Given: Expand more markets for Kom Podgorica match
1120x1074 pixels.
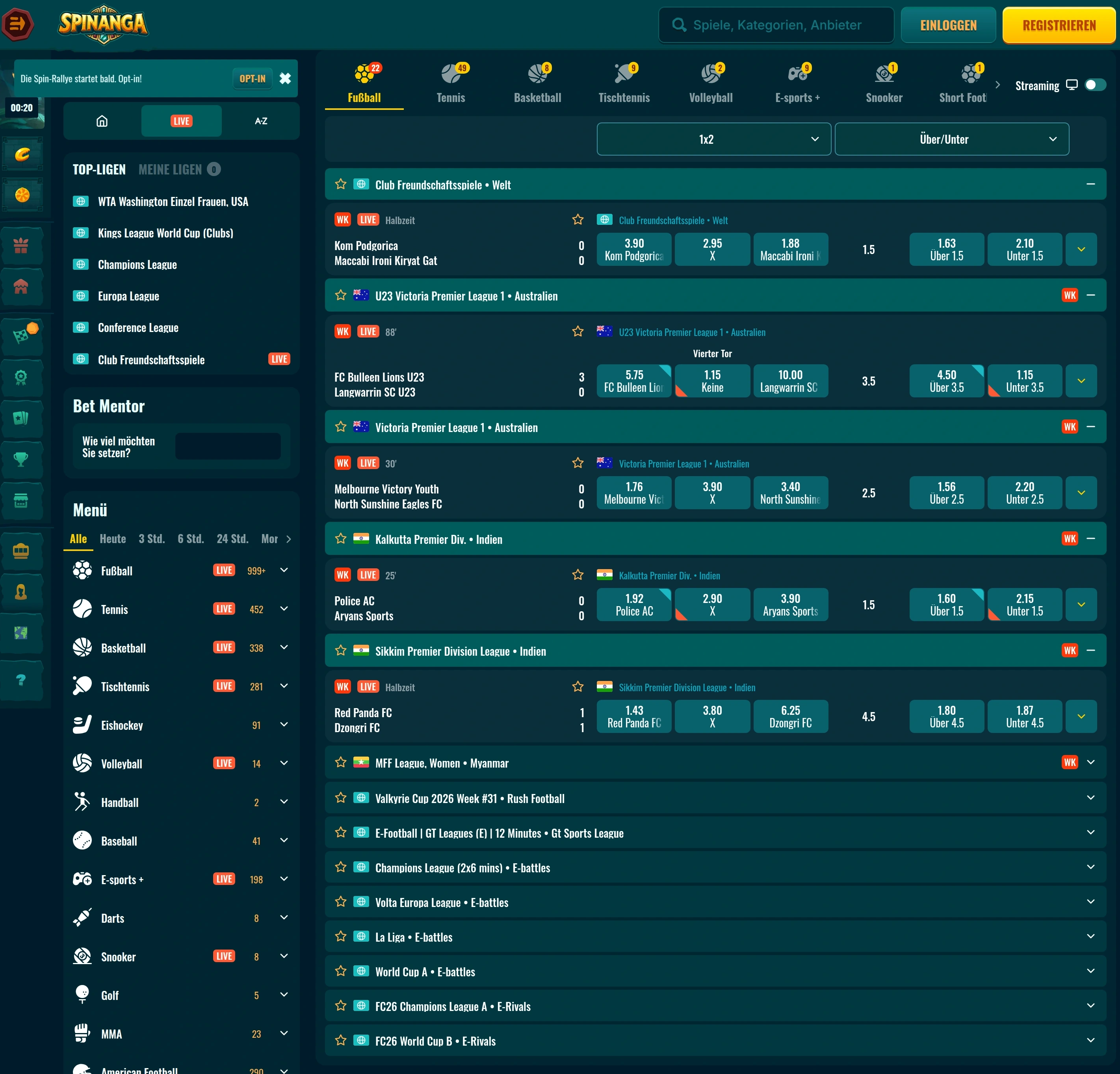Looking at the screenshot, I should [1081, 249].
